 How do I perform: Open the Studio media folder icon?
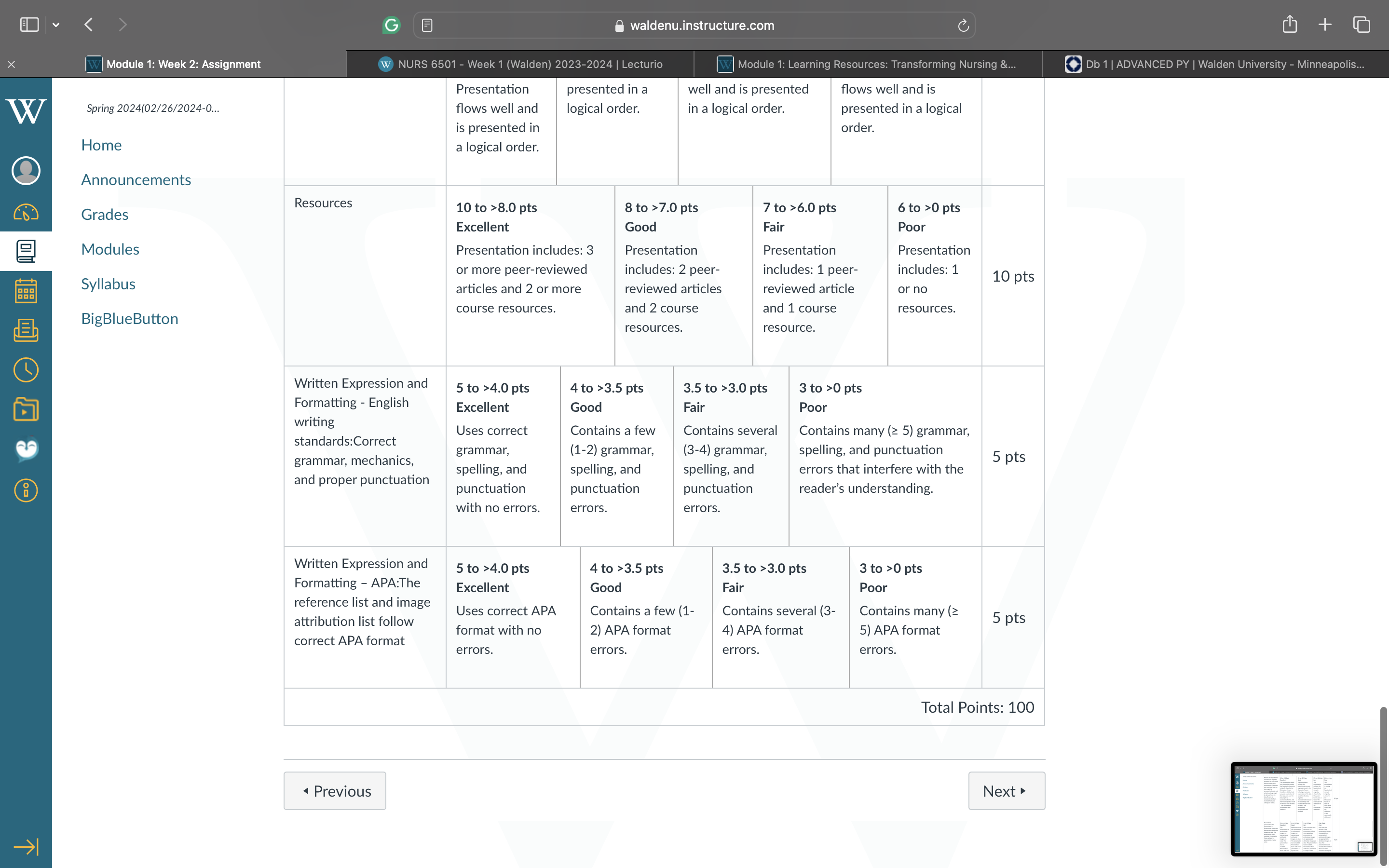tap(26, 409)
